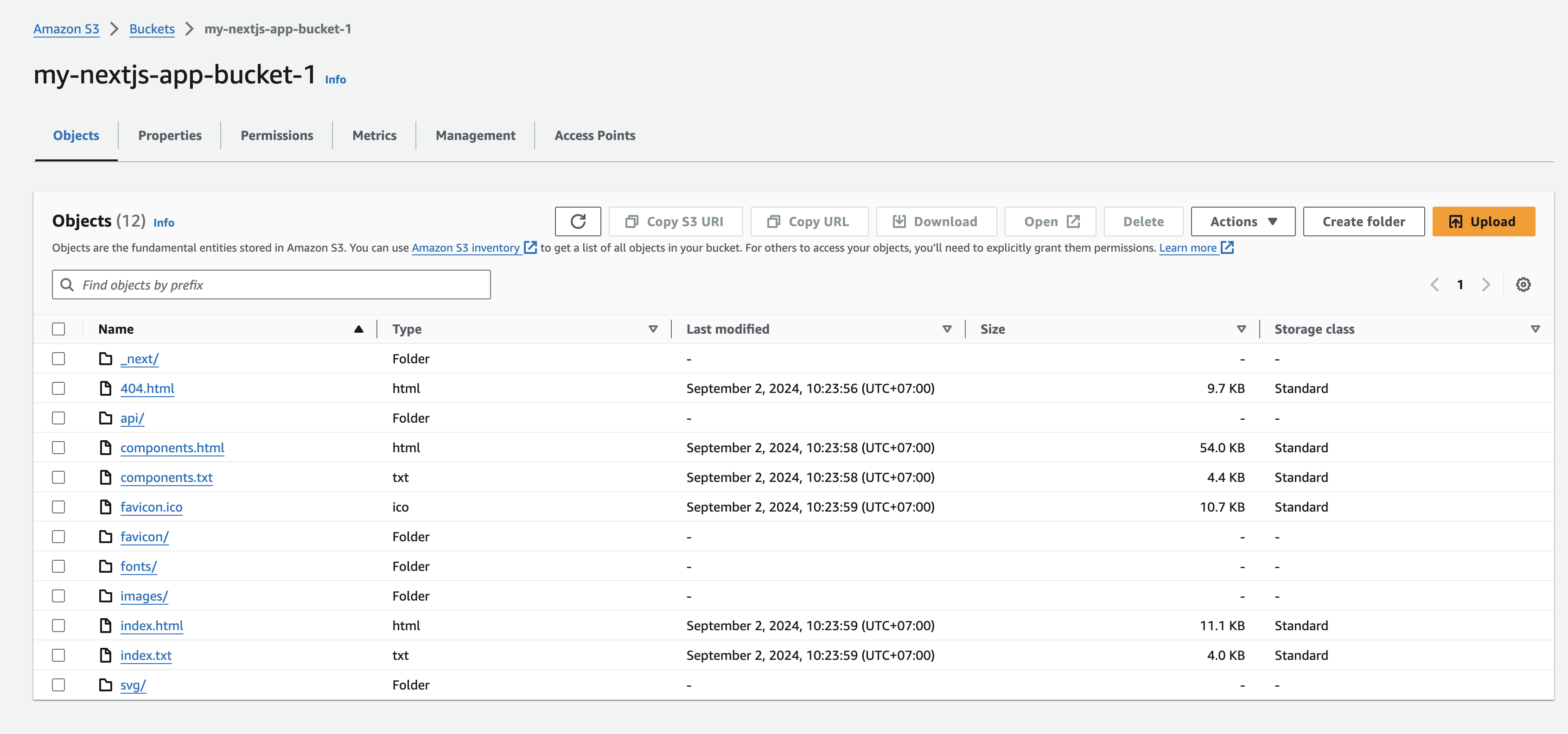Viewport: 1568px width, 734px height.
Task: Check the svg/ folder checkbox
Action: pyautogui.click(x=58, y=685)
